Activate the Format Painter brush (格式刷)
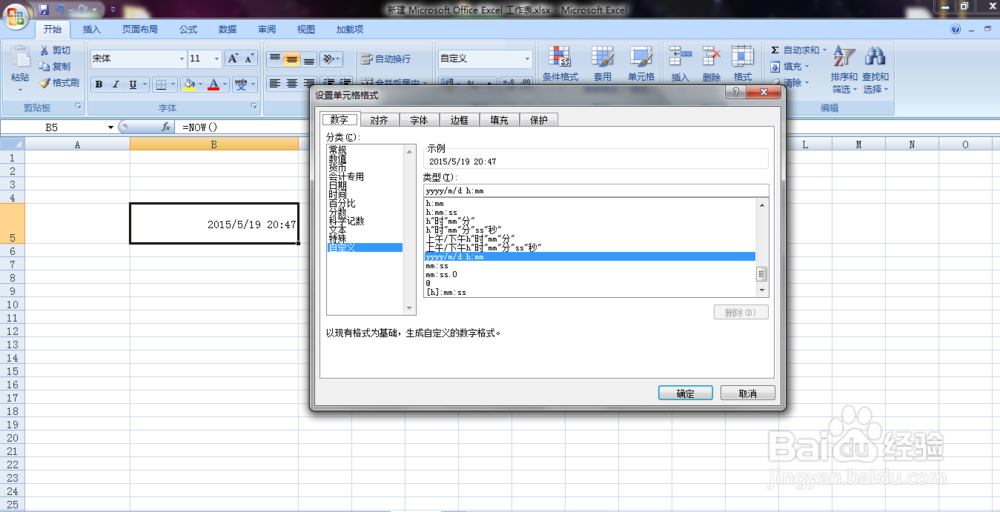The image size is (1000, 512). (45, 82)
